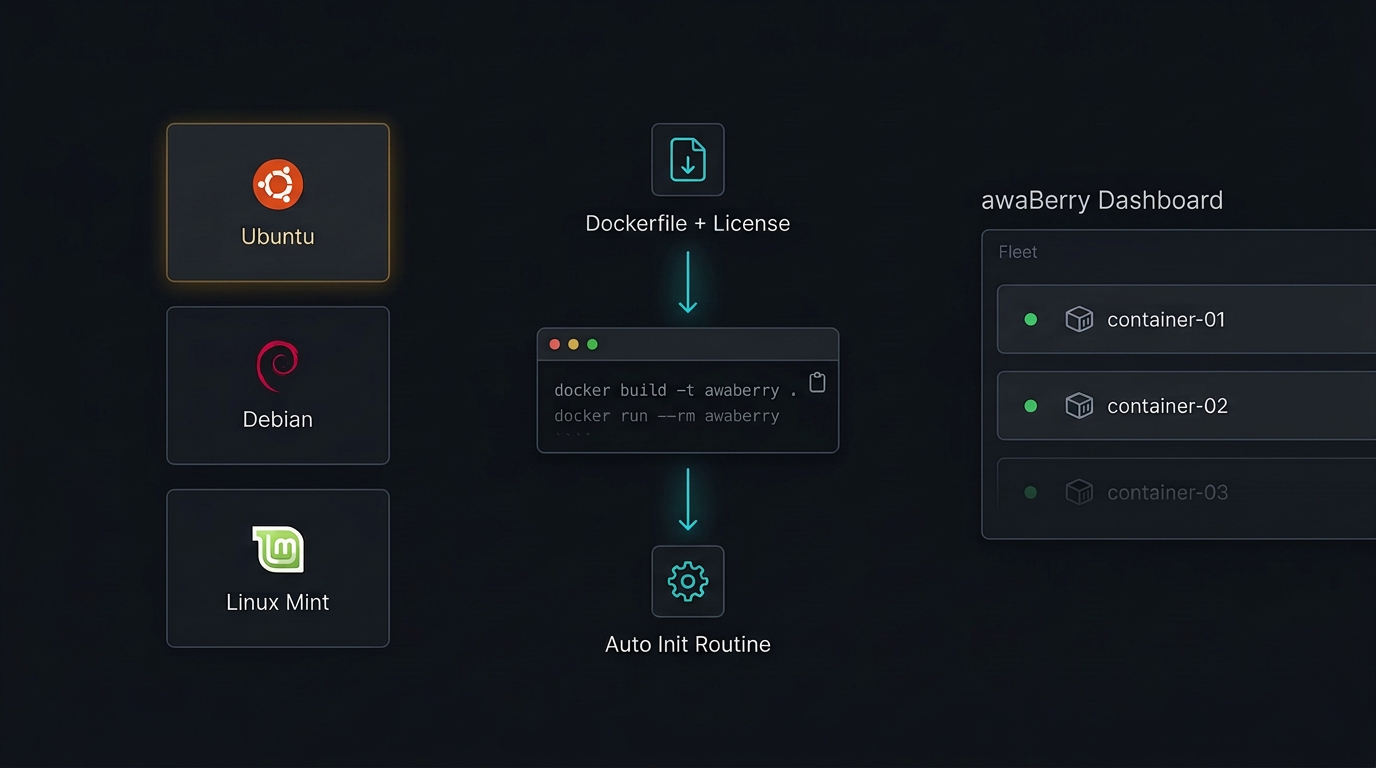Click the Auto Init Routine gear icon

687,581
